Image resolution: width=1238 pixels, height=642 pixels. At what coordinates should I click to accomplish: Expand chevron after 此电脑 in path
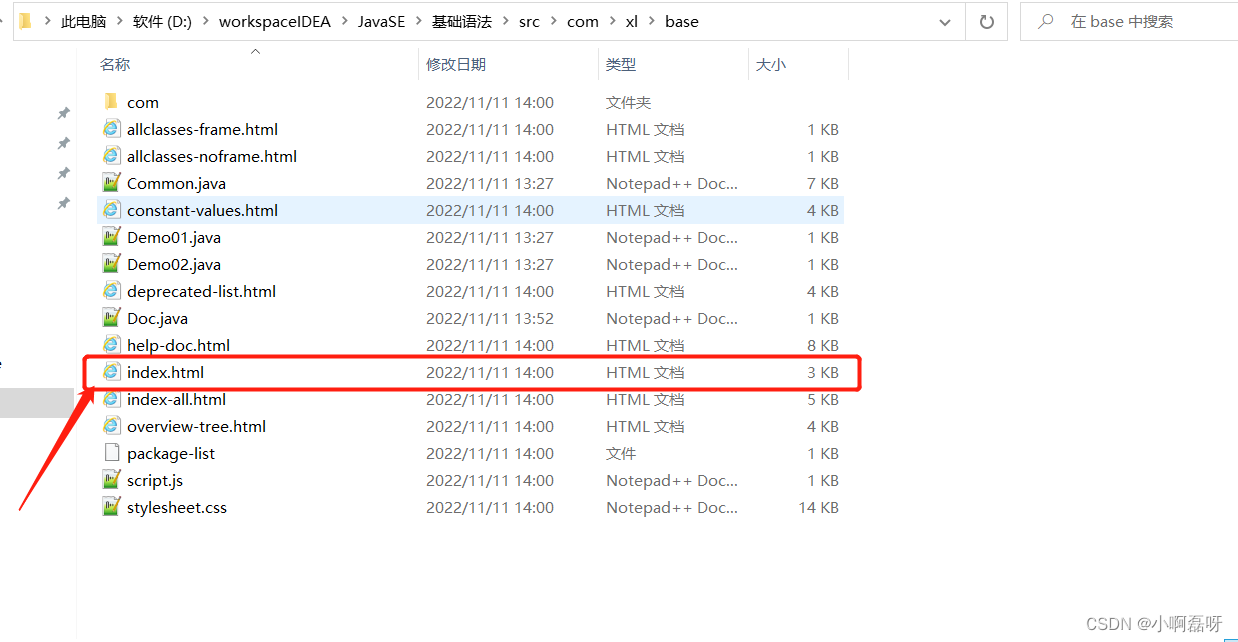pyautogui.click(x=118, y=21)
